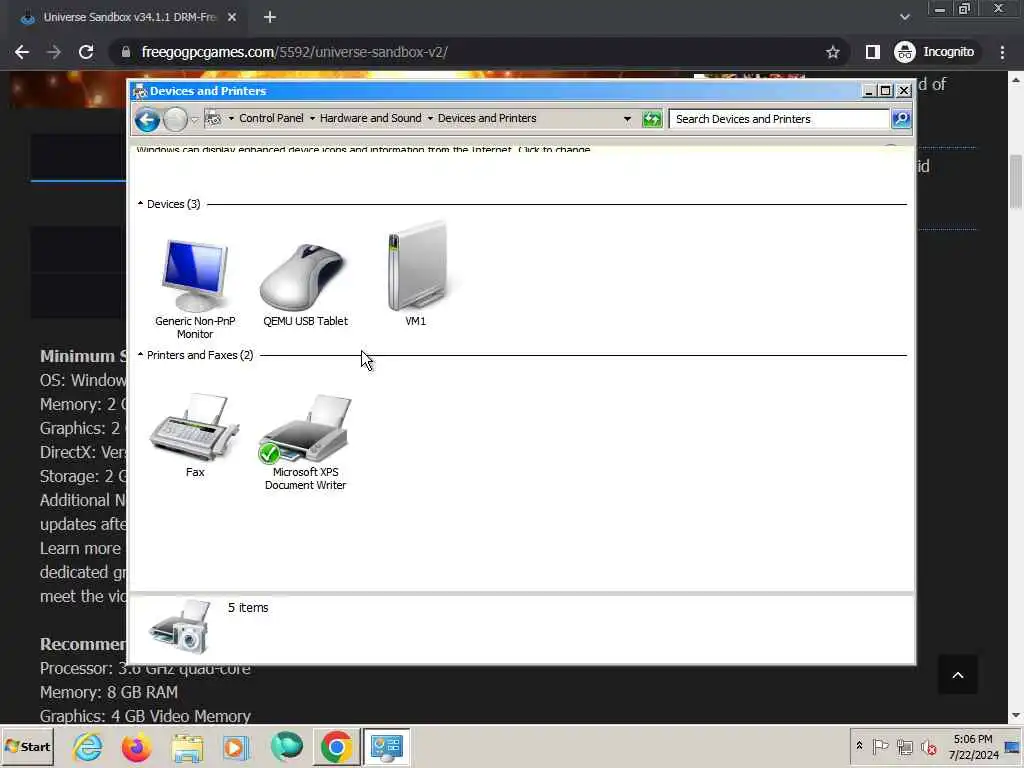Image resolution: width=1024 pixels, height=768 pixels.
Task: Click the network tray icon
Action: point(904,746)
